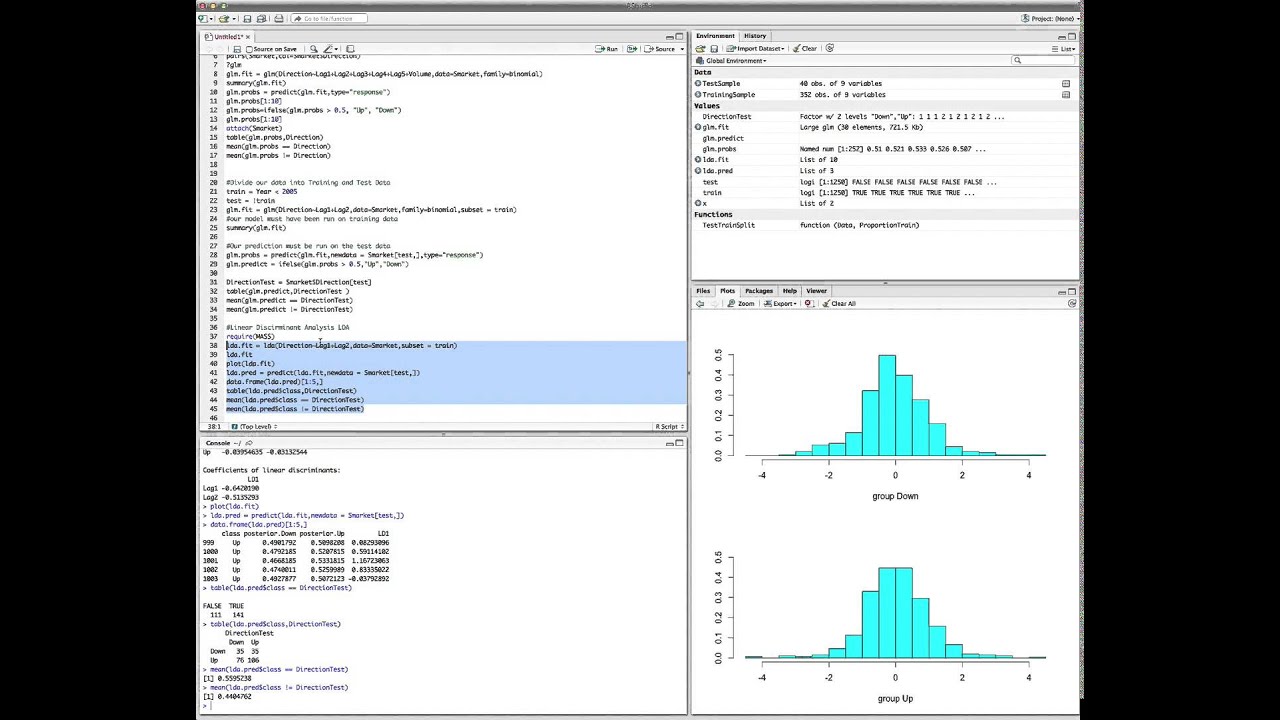Open the code tools wand menu
Screen dimensions: 1280x720
331,49
